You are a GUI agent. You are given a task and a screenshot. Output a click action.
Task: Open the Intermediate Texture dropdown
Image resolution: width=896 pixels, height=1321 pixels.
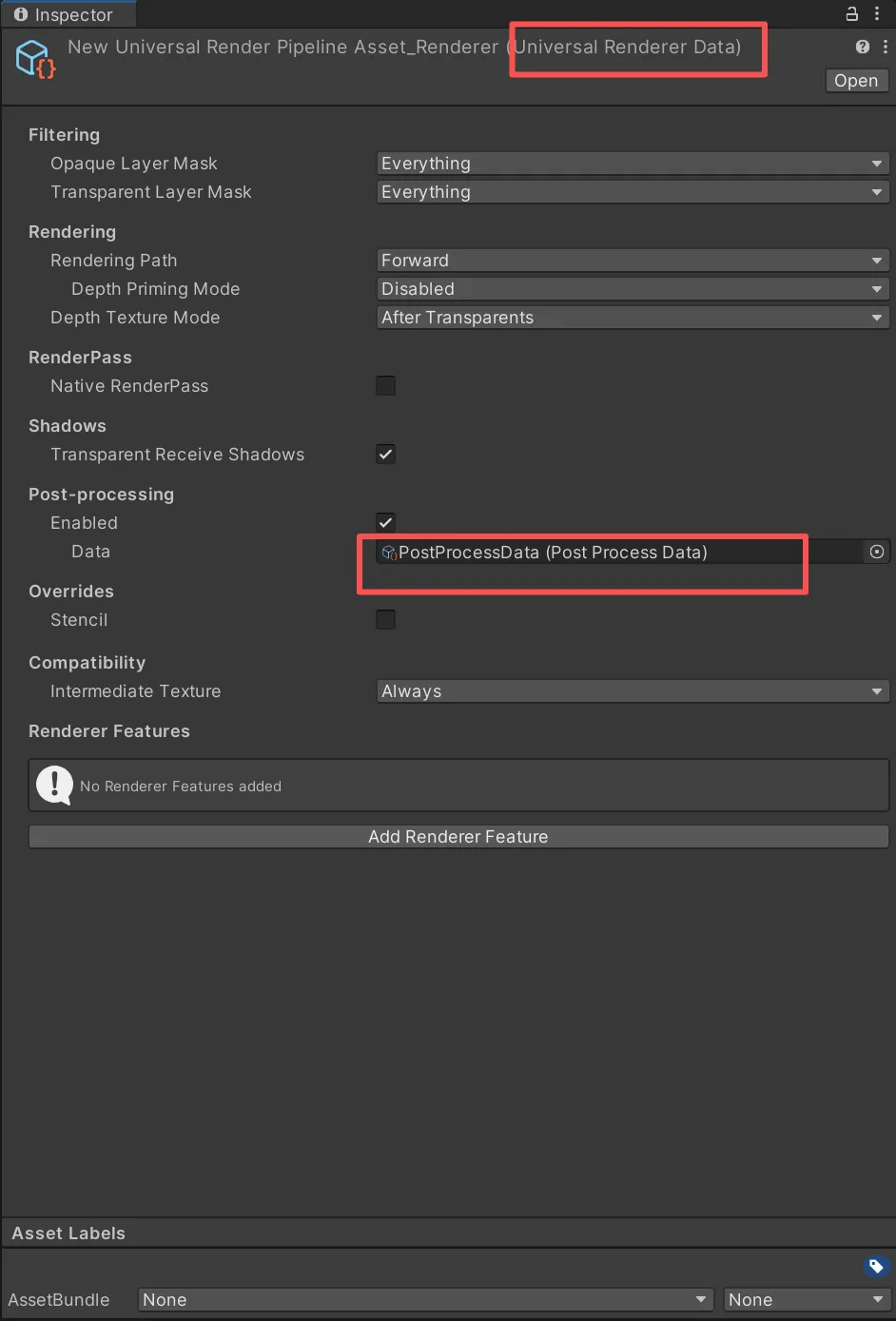pyautogui.click(x=632, y=691)
